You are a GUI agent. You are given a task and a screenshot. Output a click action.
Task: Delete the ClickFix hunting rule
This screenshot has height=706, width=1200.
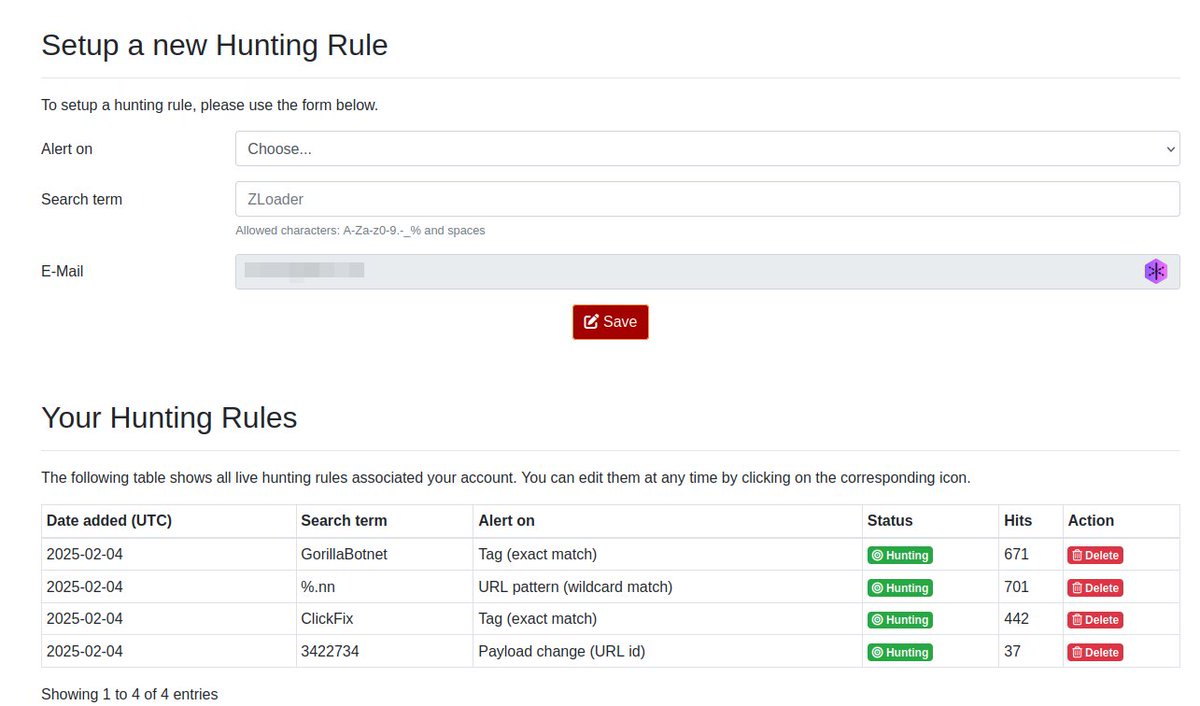[x=1094, y=619]
